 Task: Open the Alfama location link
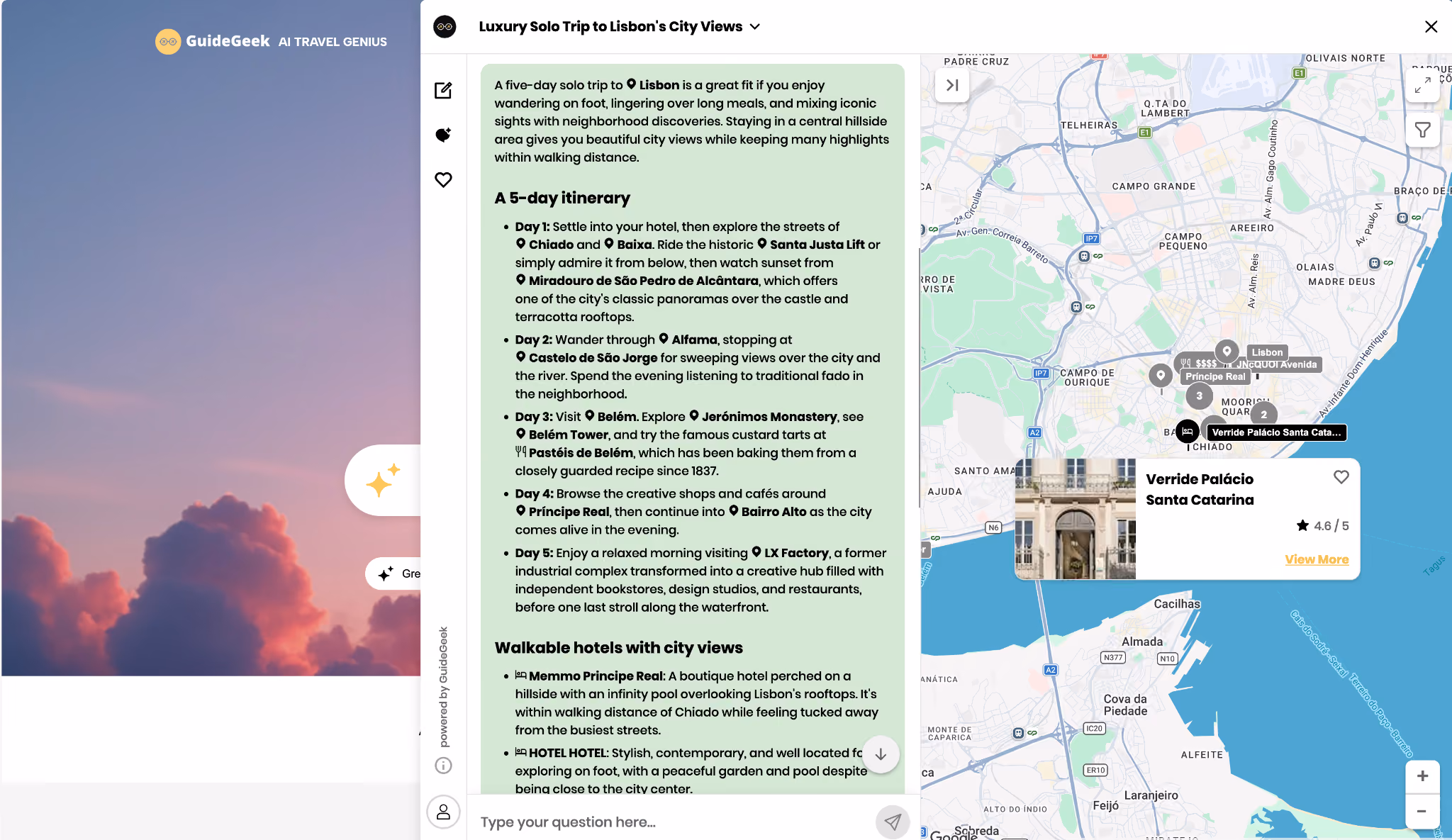[x=688, y=340]
